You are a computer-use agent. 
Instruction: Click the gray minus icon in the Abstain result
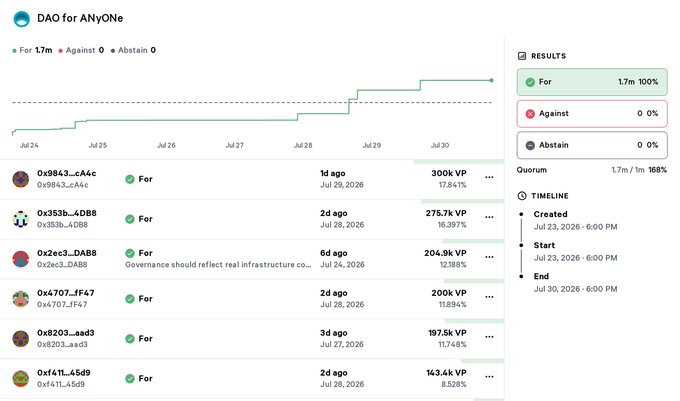click(x=530, y=145)
